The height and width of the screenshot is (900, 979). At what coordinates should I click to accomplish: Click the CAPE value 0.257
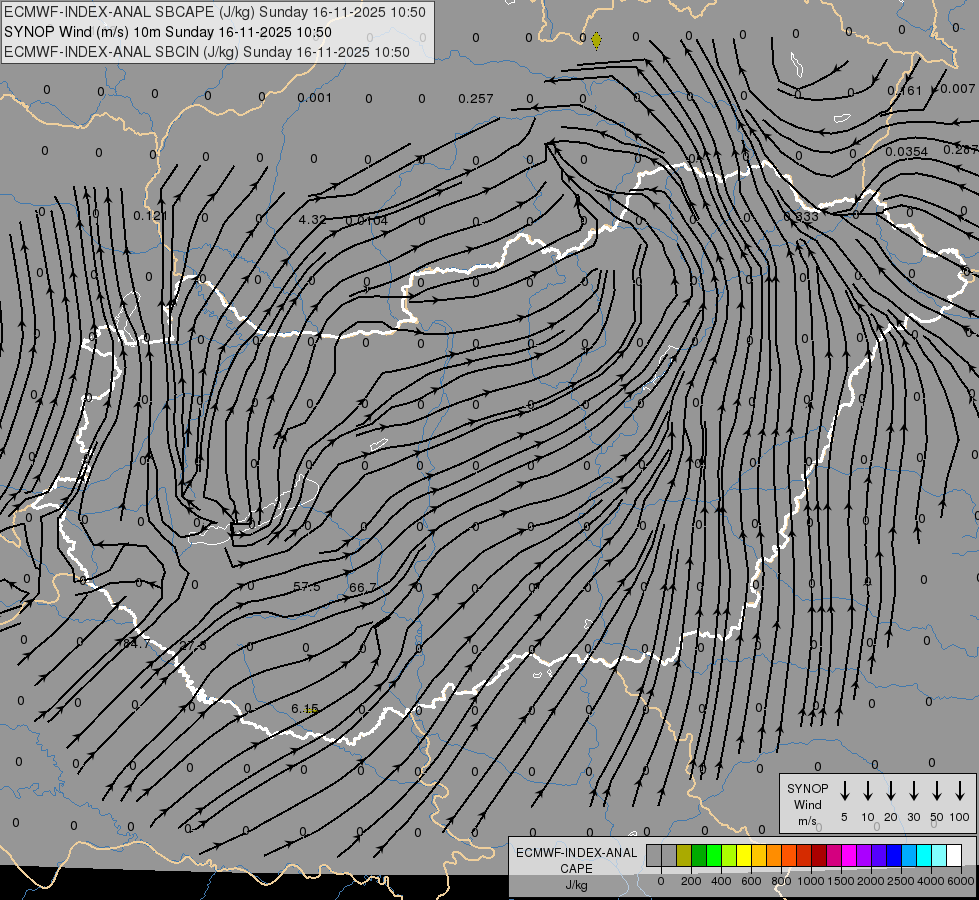pos(476,99)
